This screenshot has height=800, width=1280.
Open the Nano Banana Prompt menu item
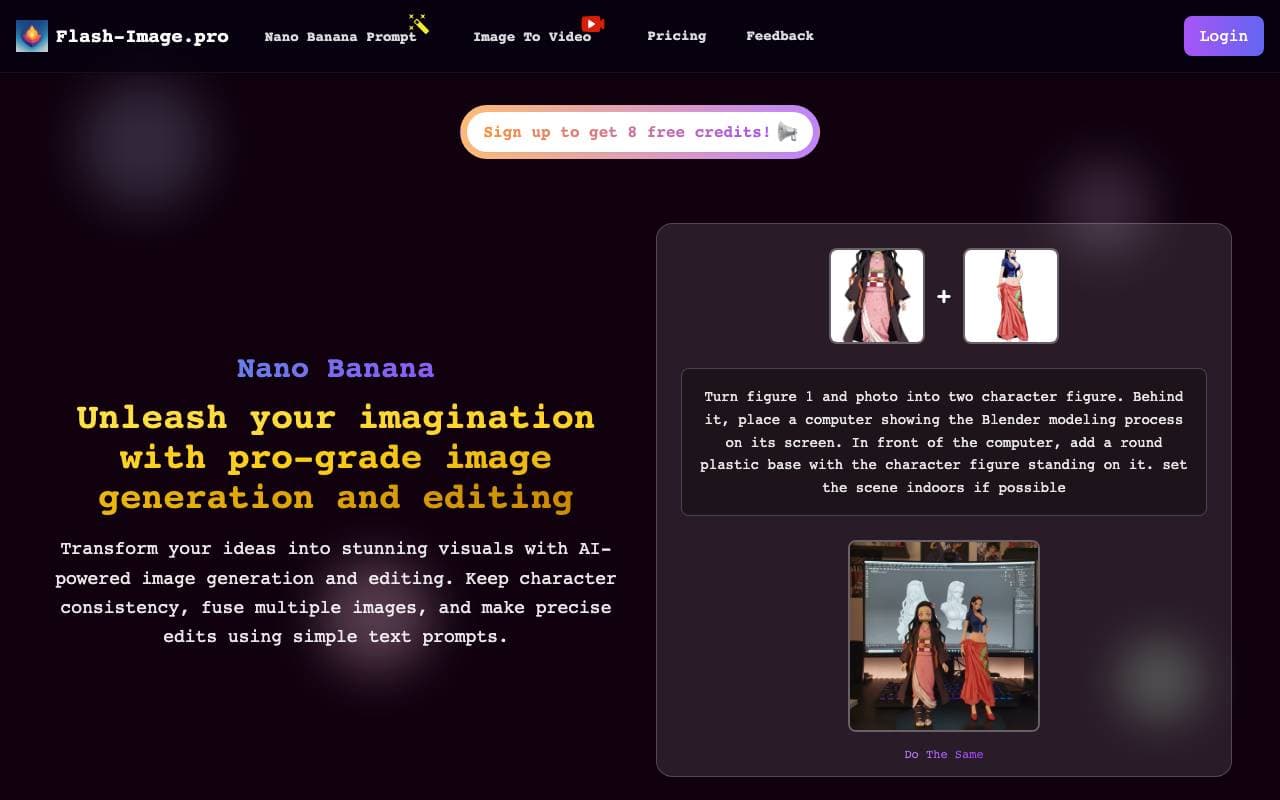pos(340,36)
